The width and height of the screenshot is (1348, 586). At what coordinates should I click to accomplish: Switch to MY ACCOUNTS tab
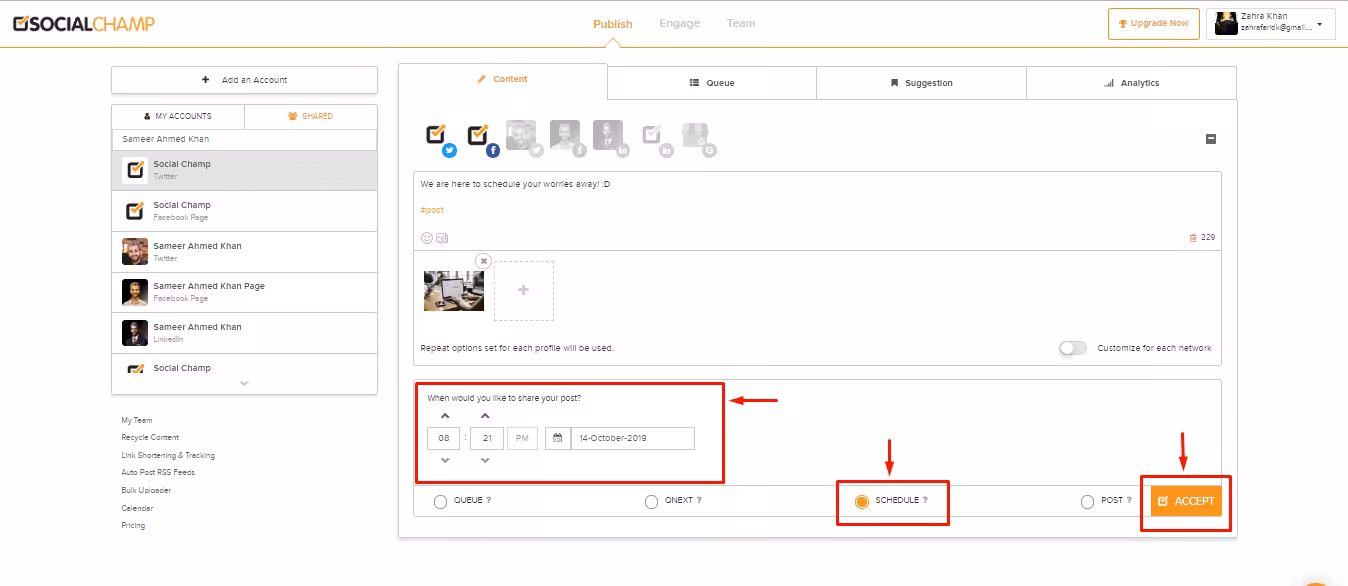[x=178, y=116]
